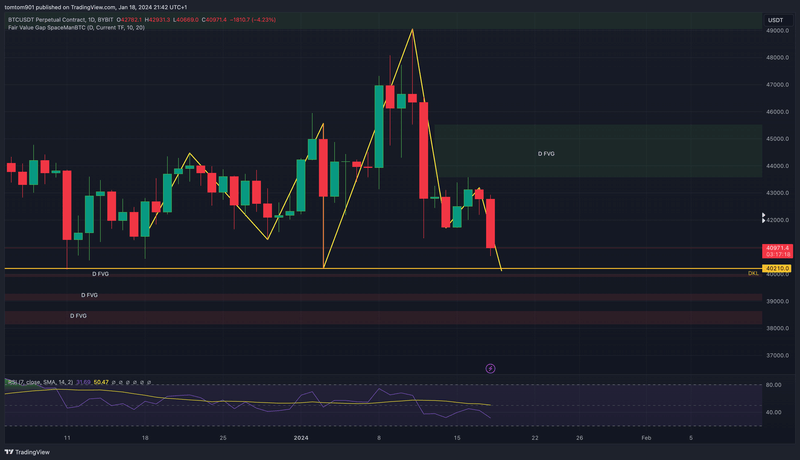Click the 2024 date on time axis
Viewport: 800px width, 460px height.
click(x=301, y=438)
